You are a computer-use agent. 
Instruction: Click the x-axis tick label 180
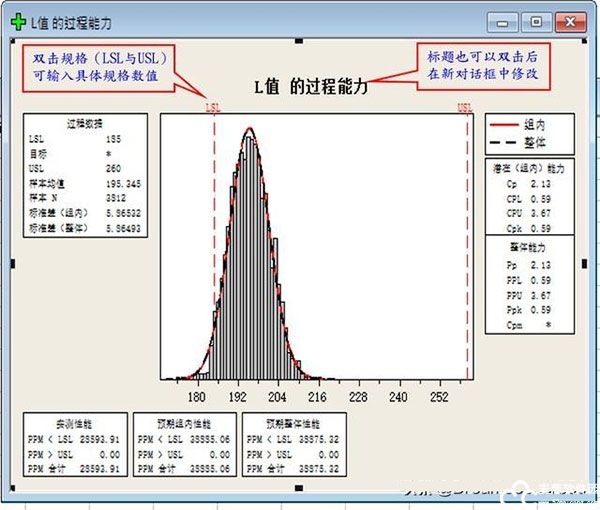coord(197,397)
